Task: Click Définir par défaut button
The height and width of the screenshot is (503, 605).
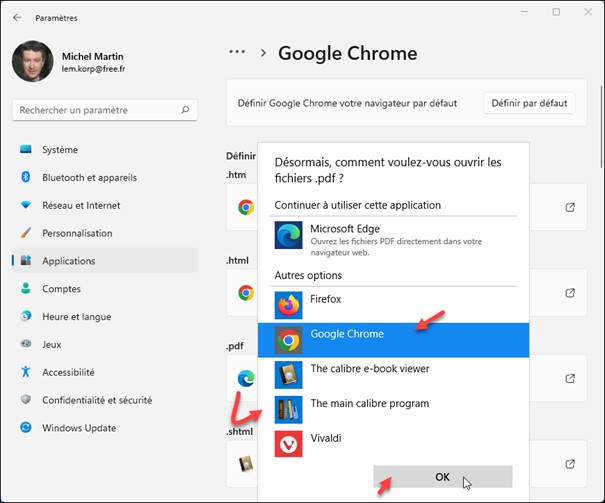Action: point(530,103)
